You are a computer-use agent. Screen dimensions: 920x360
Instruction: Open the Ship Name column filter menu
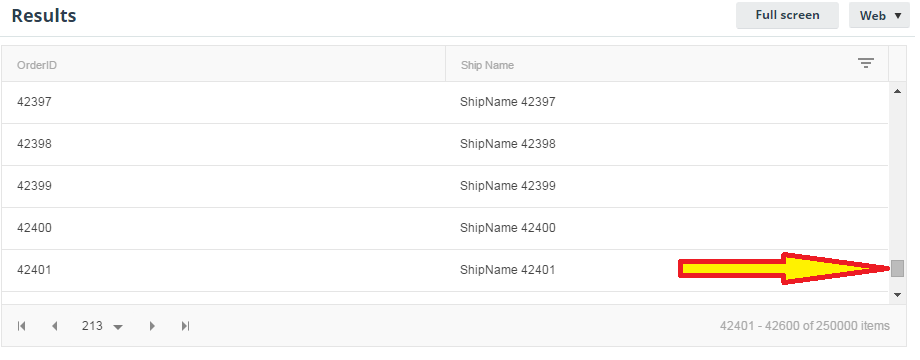point(865,63)
